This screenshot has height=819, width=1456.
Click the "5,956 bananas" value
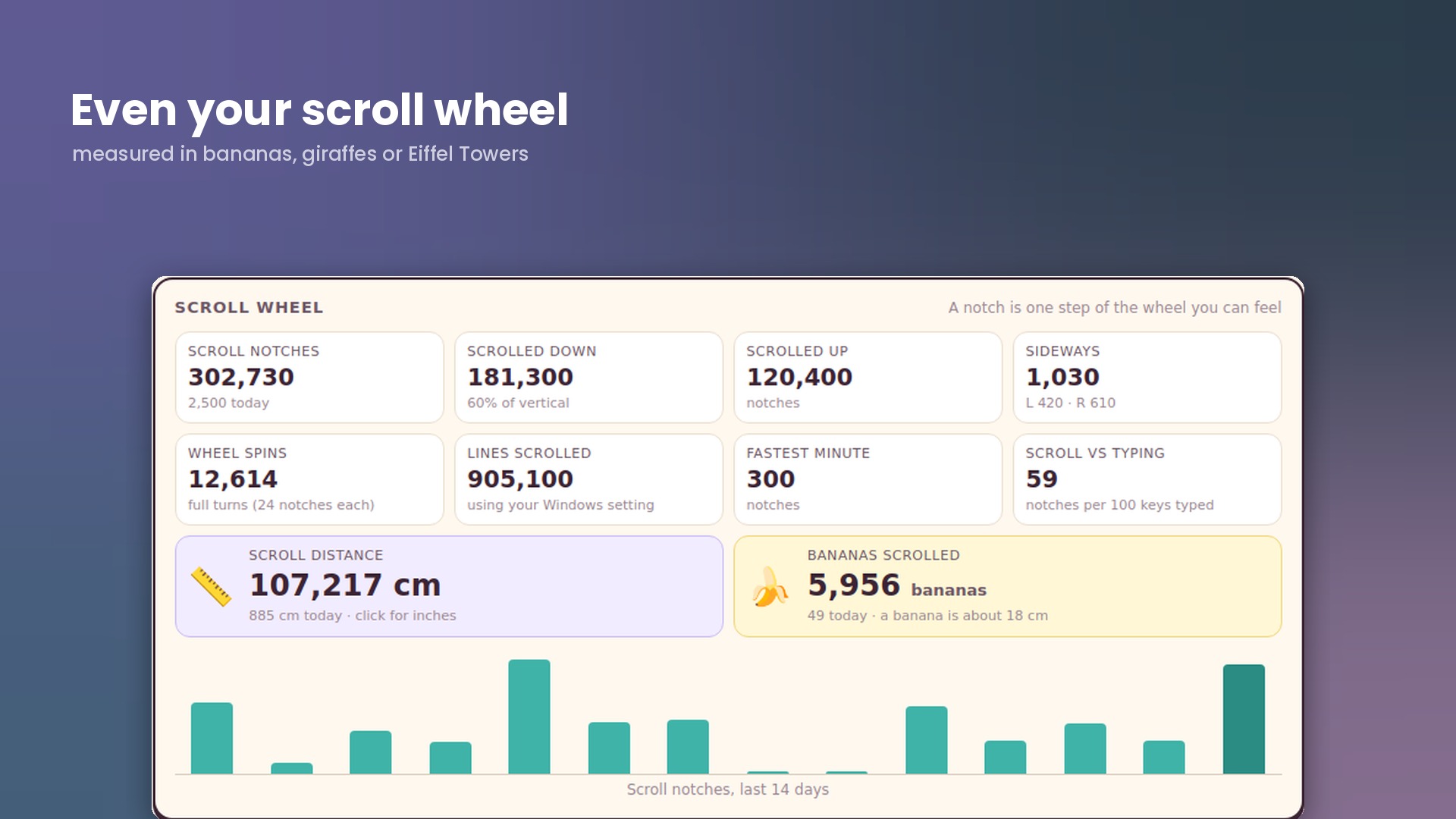(x=897, y=585)
